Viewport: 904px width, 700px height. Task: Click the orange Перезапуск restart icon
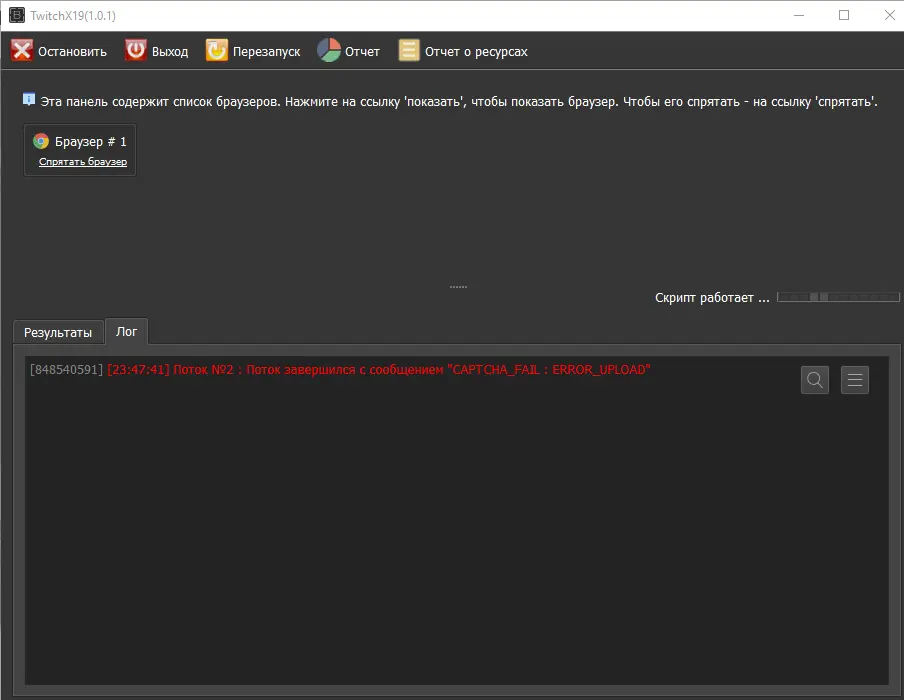217,50
